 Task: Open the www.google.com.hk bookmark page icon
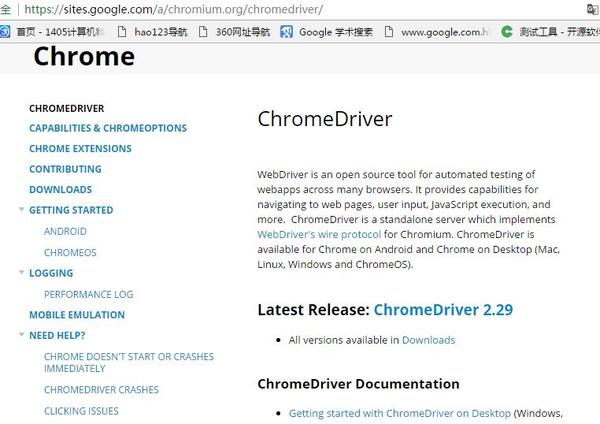388,32
